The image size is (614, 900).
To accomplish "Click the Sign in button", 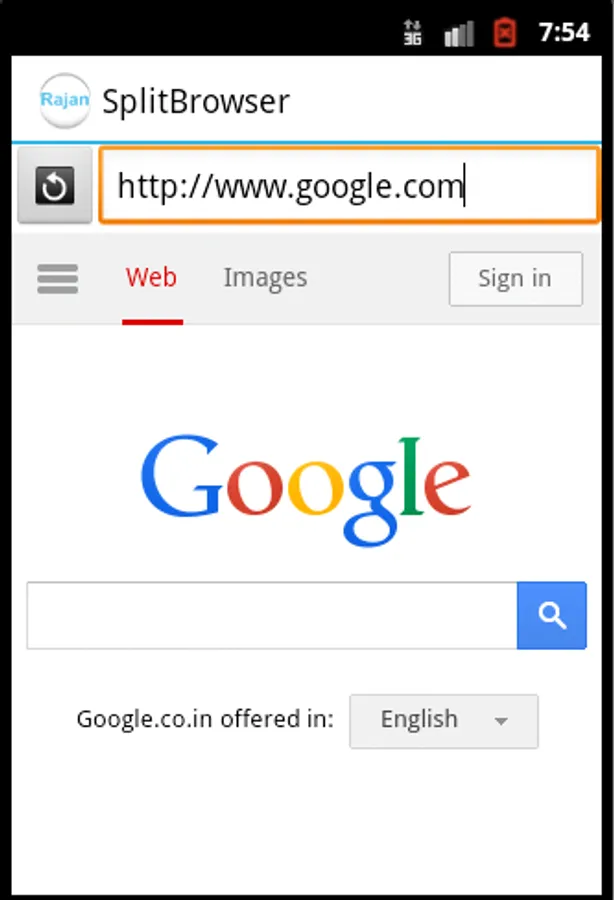I will 516,278.
